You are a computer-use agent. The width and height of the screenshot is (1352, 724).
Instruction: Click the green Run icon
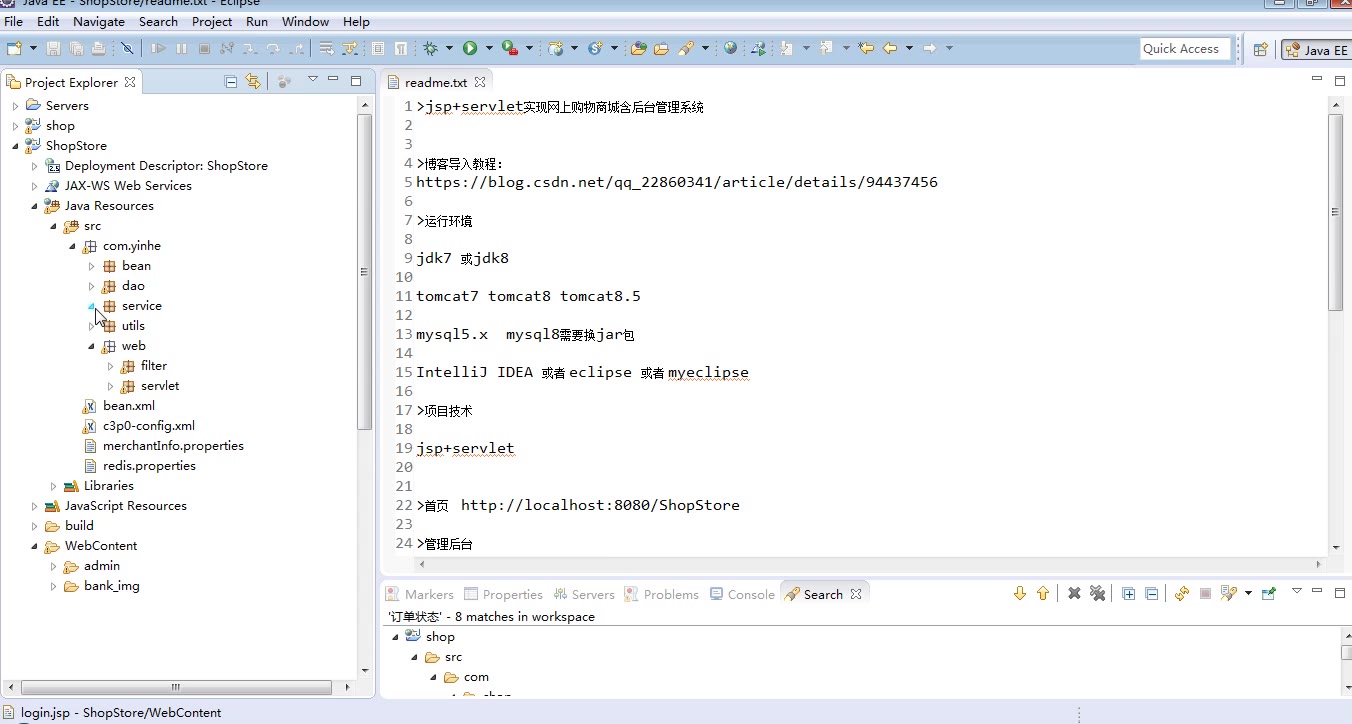(470, 48)
